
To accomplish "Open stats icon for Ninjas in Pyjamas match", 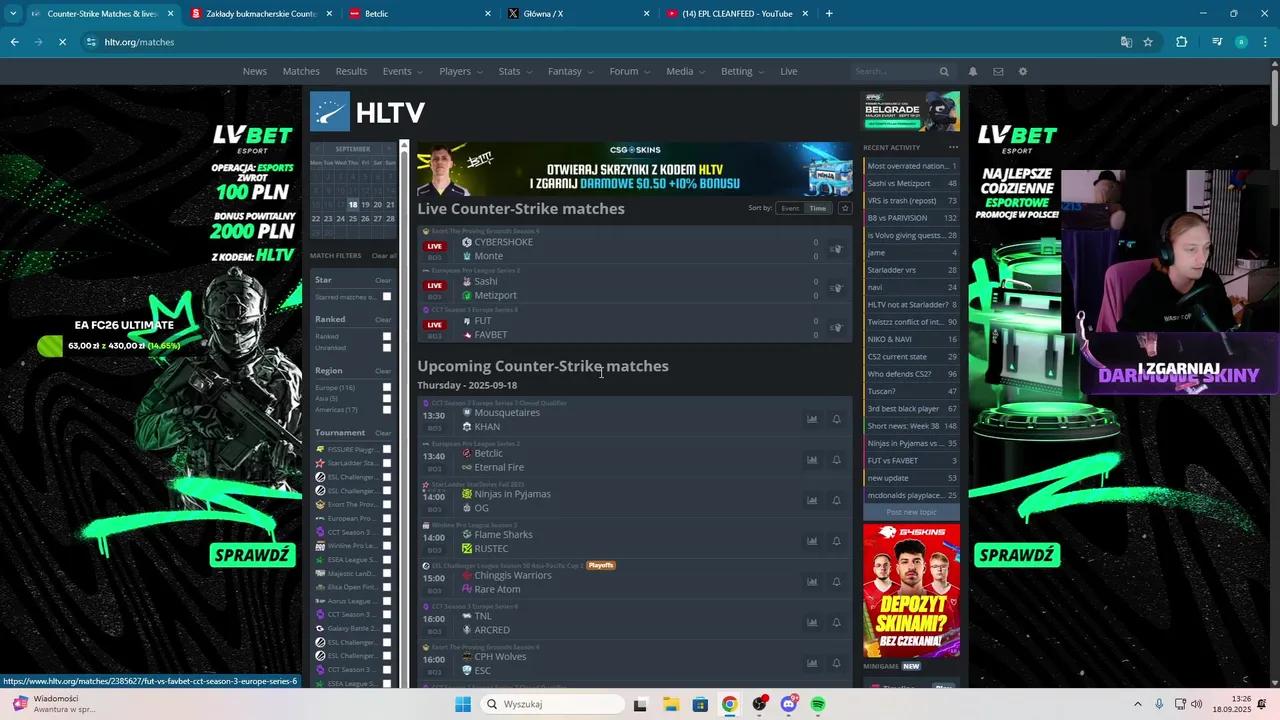I will pos(812,500).
